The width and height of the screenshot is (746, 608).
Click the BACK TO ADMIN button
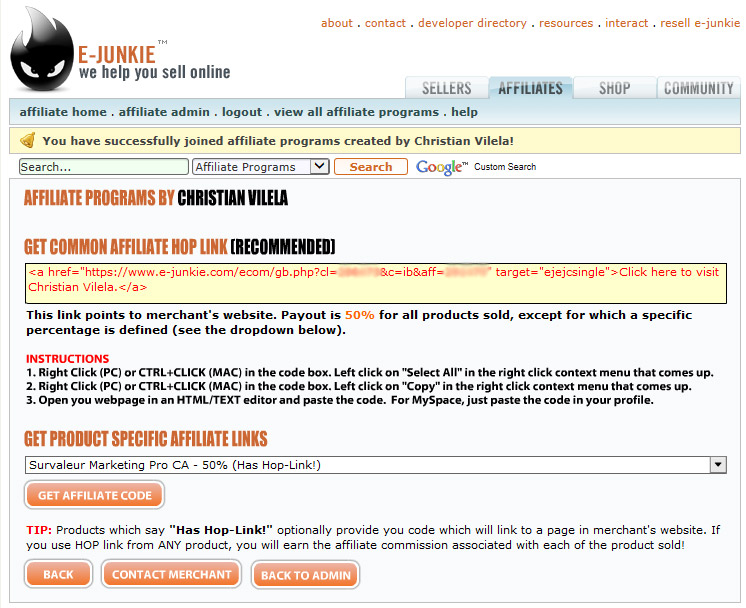305,575
